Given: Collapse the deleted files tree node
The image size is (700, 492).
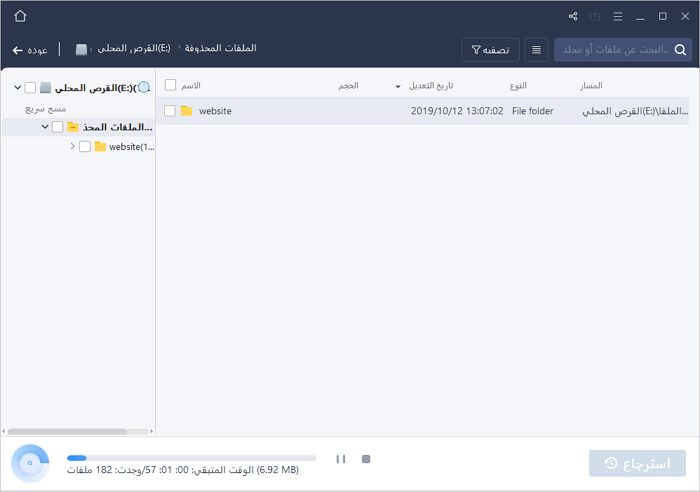Looking at the screenshot, I should coord(45,127).
